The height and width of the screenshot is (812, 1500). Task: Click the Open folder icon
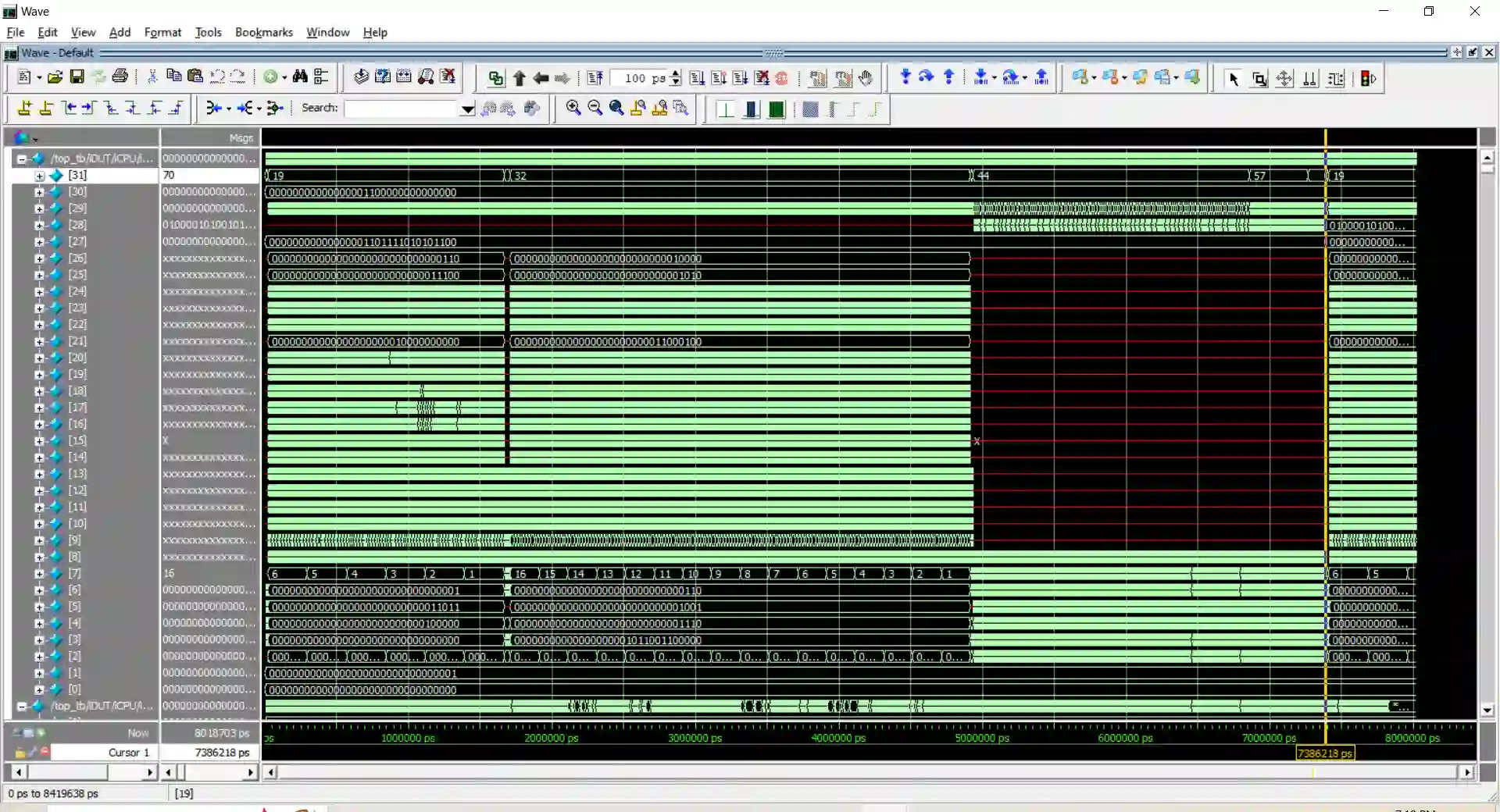point(55,77)
